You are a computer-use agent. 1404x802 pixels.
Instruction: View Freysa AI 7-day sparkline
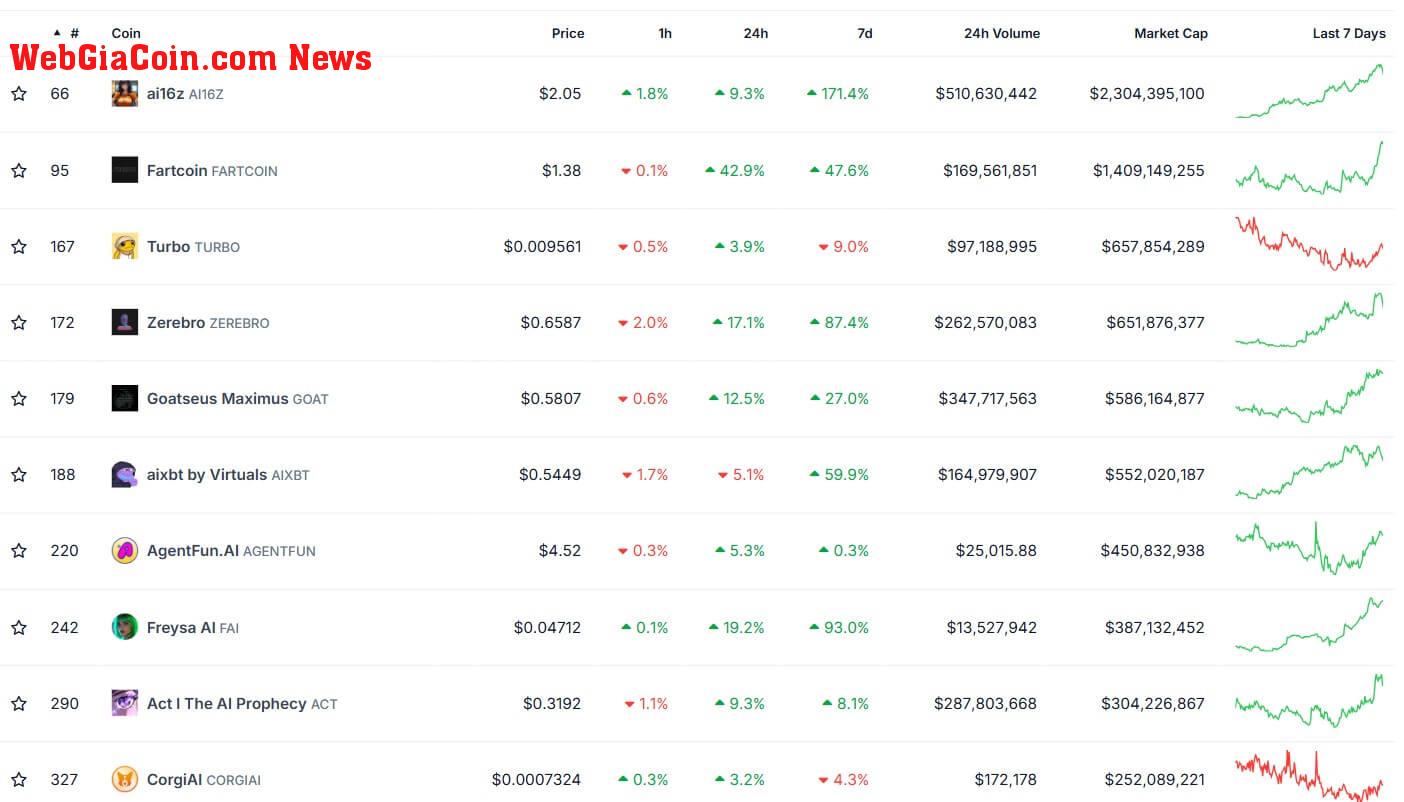(1310, 625)
